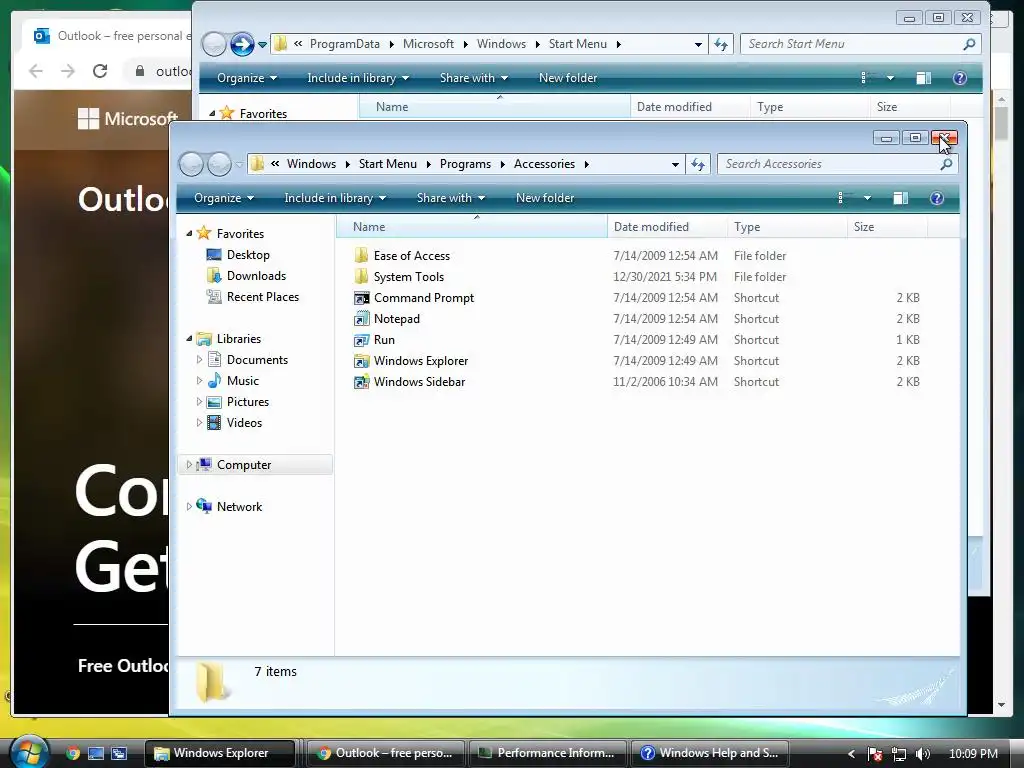Open address bar history dropdown in Accessories window
Screen dimensions: 1024x768
coord(675,165)
